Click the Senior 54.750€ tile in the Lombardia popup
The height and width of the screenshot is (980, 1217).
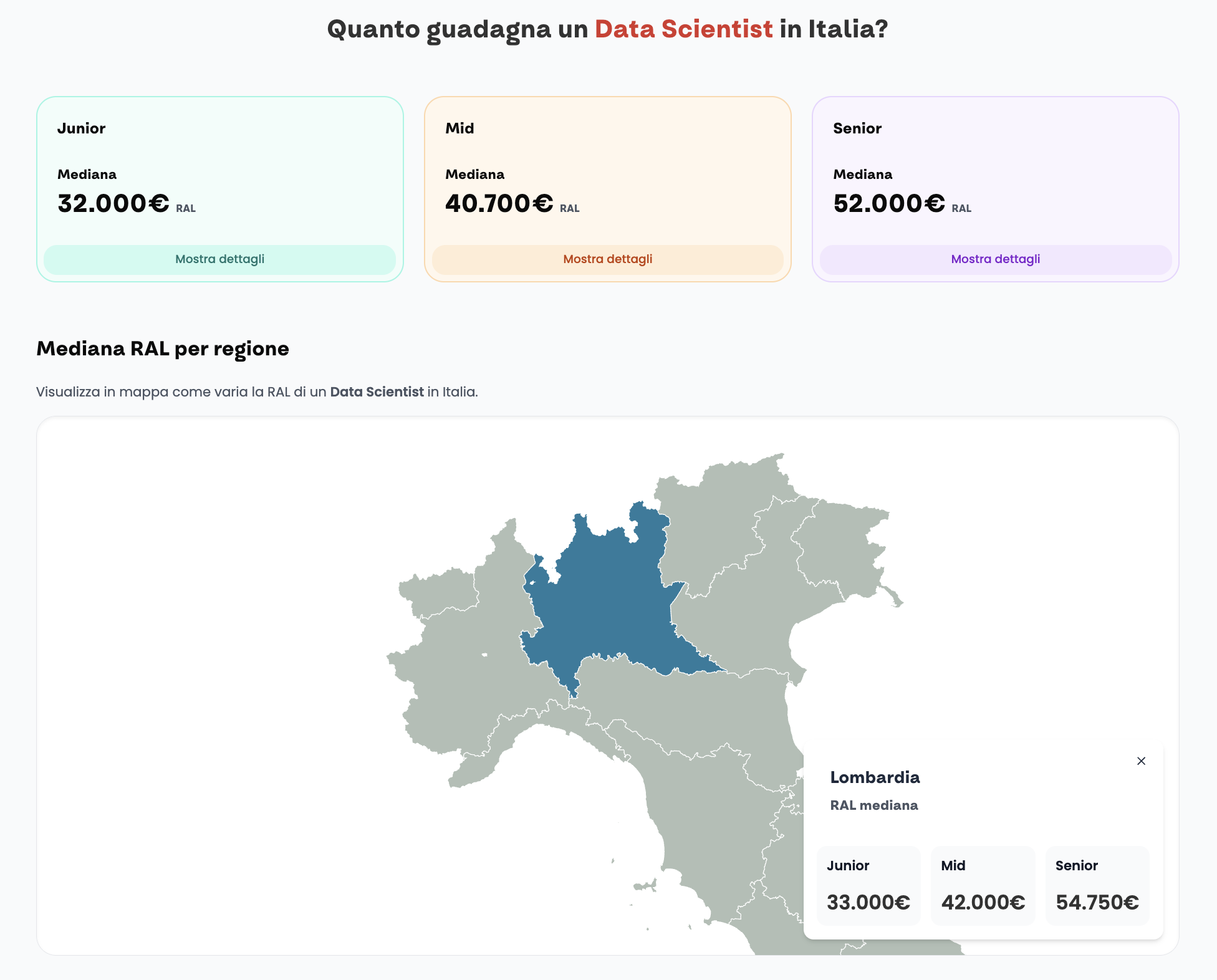click(x=1097, y=885)
